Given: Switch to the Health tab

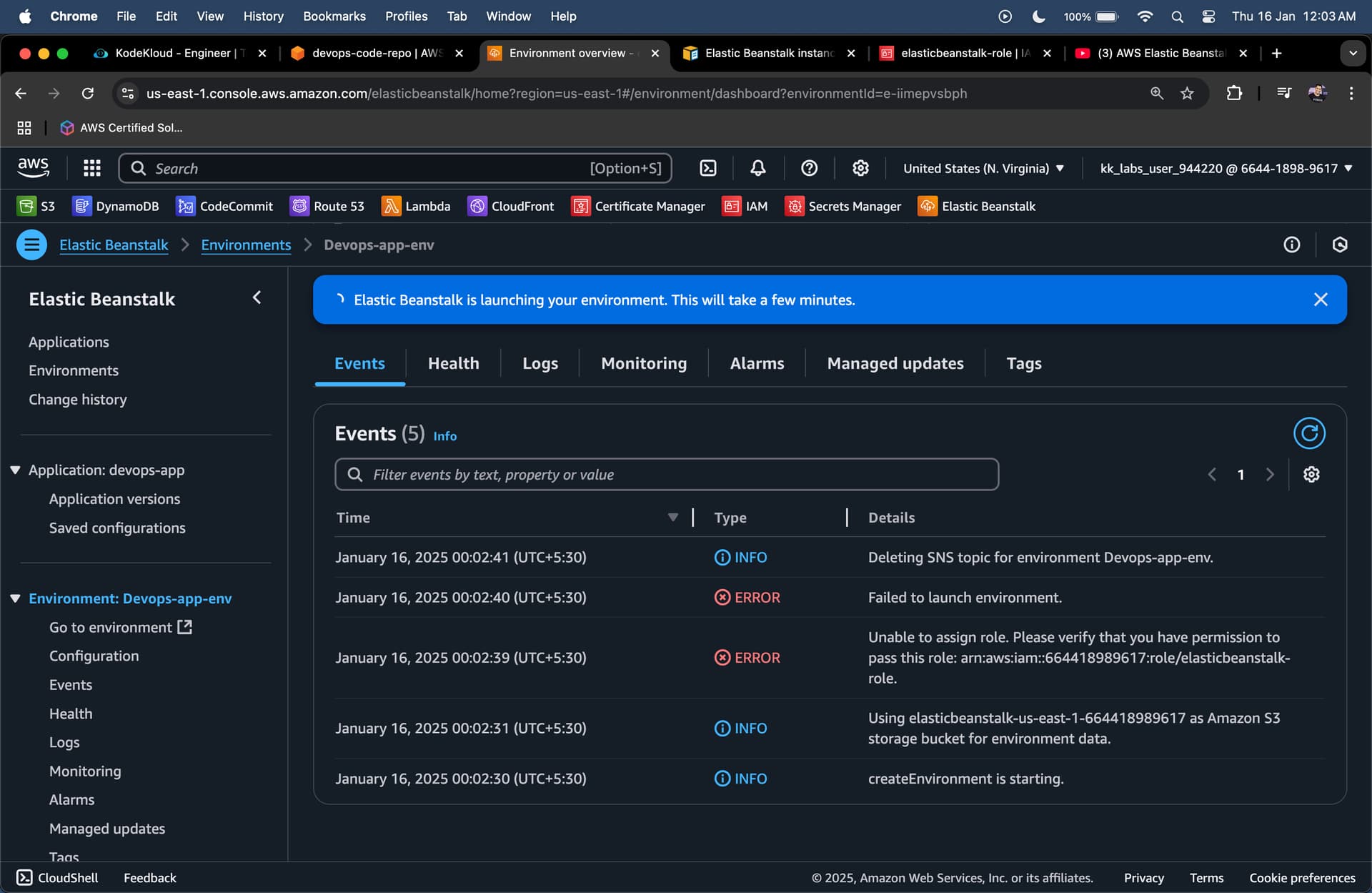Looking at the screenshot, I should click(453, 363).
